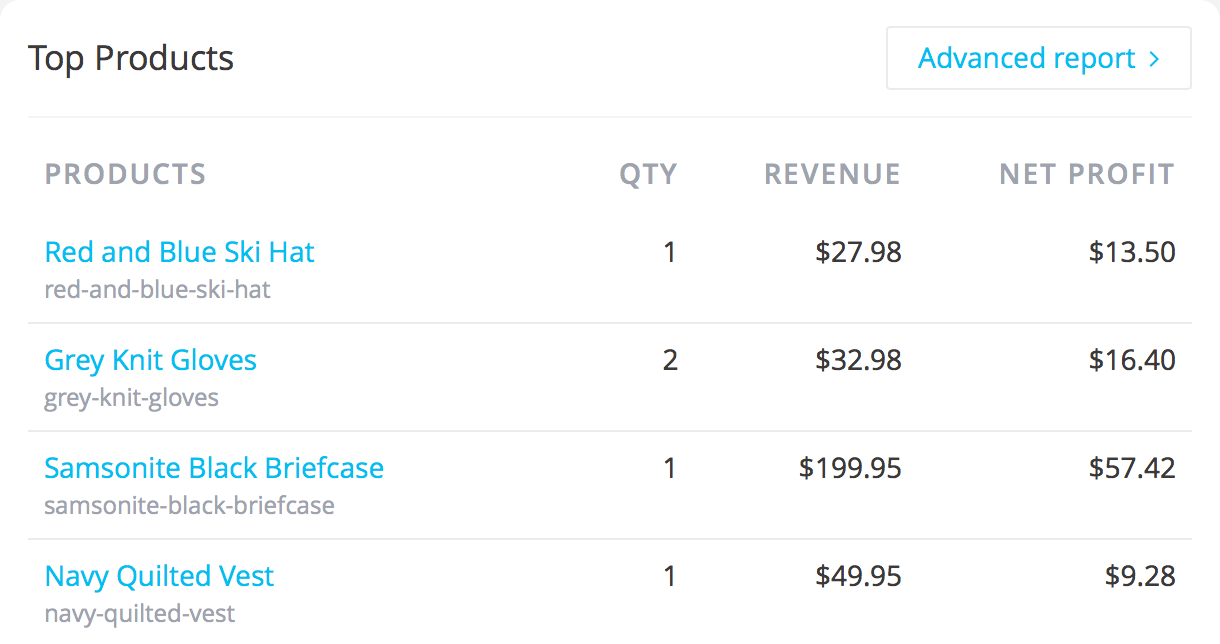The image size is (1220, 644).
Task: Click the $199.95 revenue value
Action: pos(850,468)
